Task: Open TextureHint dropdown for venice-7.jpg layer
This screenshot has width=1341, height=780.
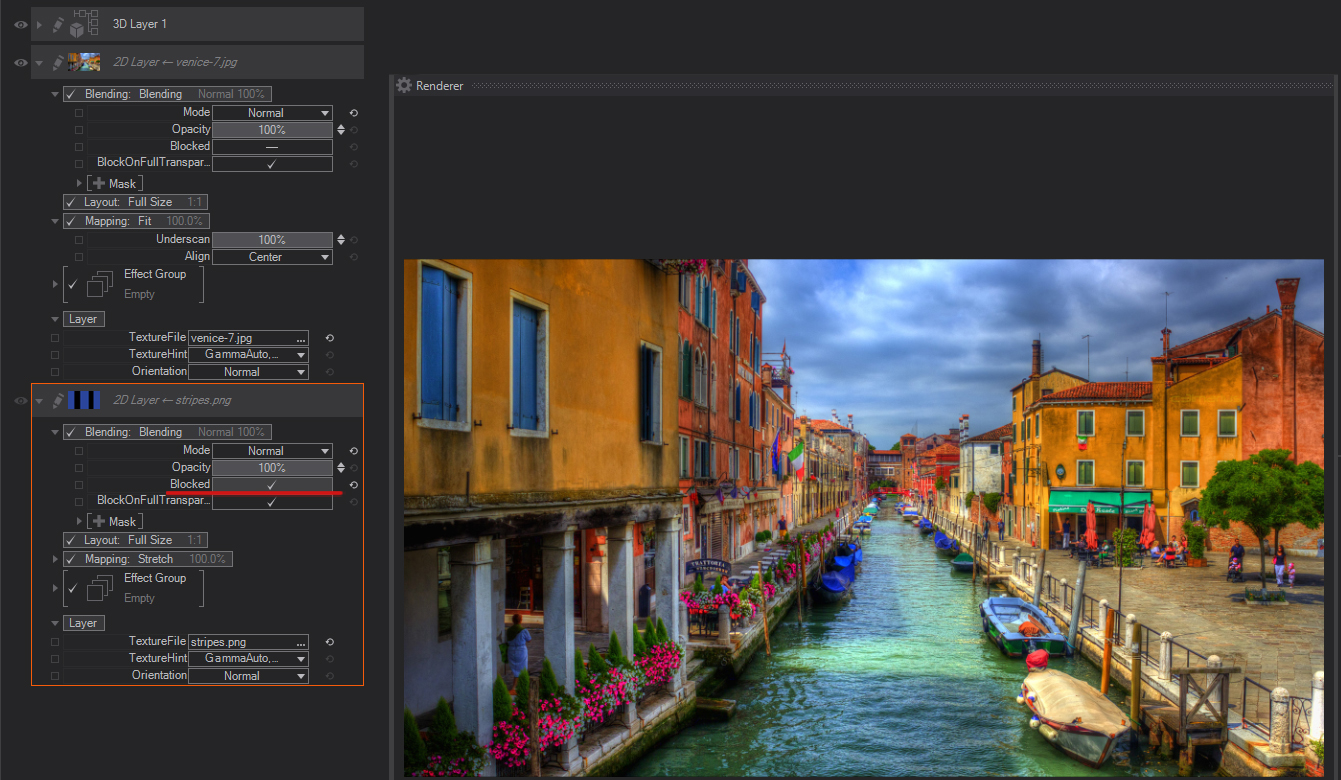Action: [x=248, y=355]
